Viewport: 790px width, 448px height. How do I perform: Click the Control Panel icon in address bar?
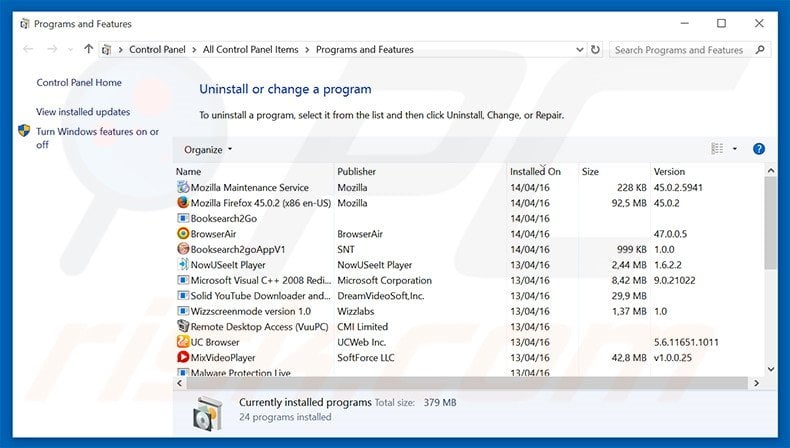[106, 49]
